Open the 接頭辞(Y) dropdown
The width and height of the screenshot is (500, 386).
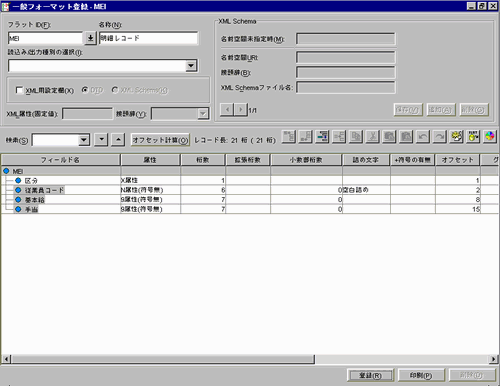coord(203,114)
